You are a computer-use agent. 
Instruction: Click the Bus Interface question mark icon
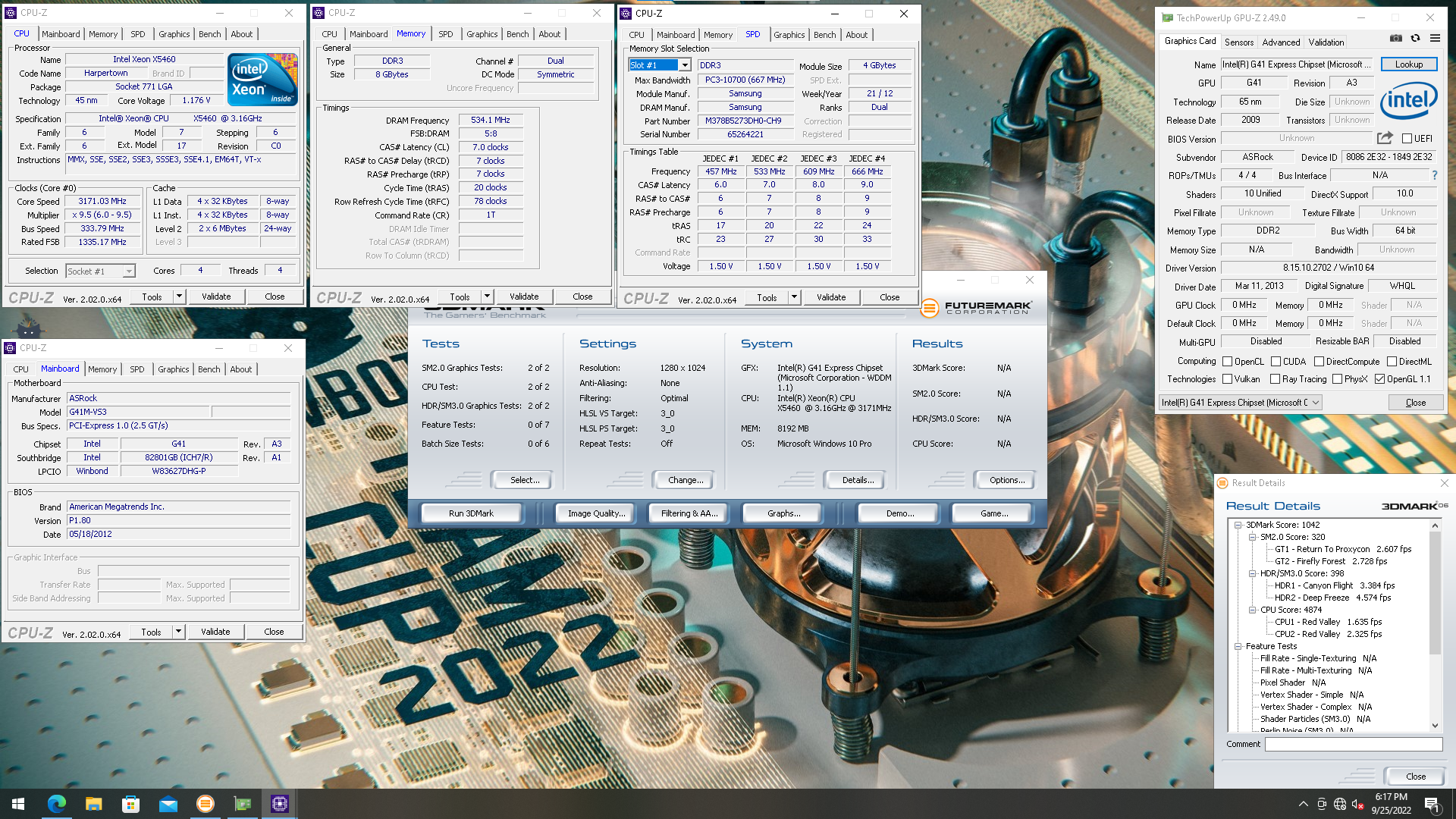1434,175
